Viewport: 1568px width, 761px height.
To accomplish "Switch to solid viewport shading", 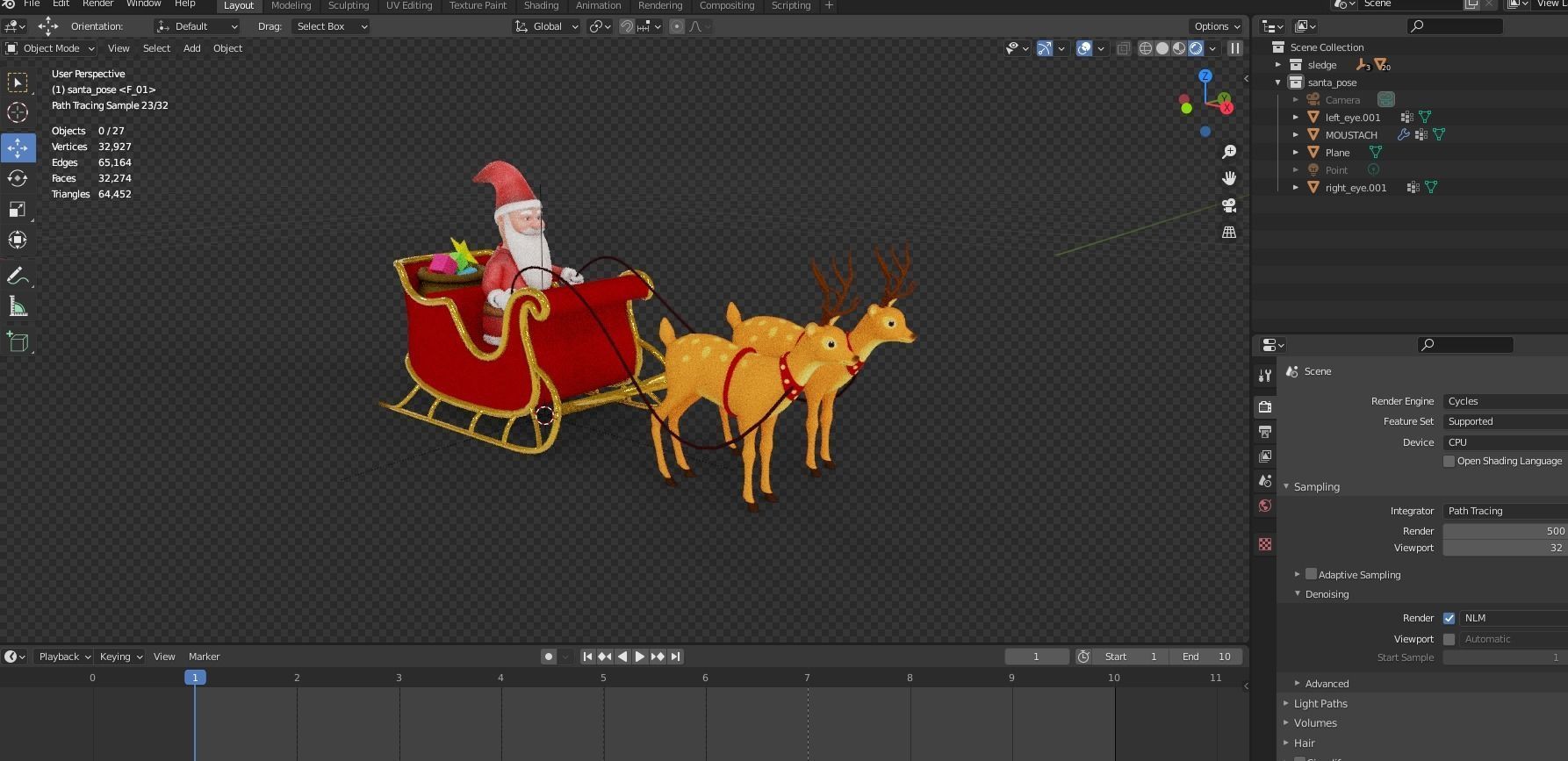I will (x=1162, y=48).
